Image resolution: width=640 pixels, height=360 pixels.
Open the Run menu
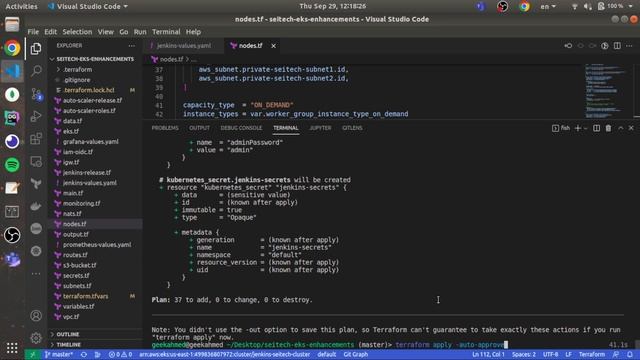[x=140, y=32]
